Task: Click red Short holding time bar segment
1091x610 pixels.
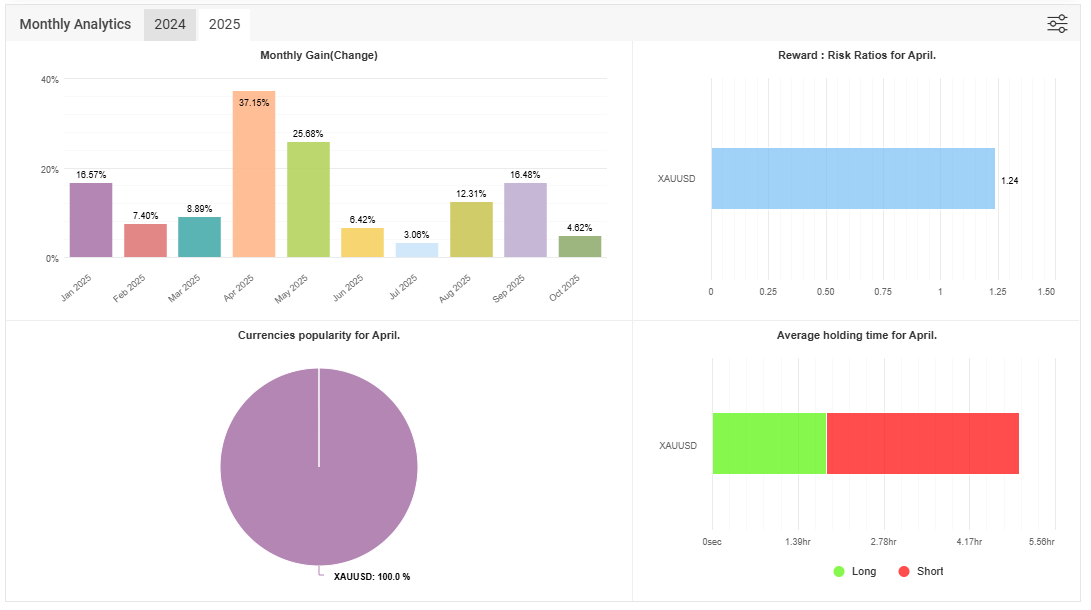Action: pyautogui.click(x=922, y=444)
